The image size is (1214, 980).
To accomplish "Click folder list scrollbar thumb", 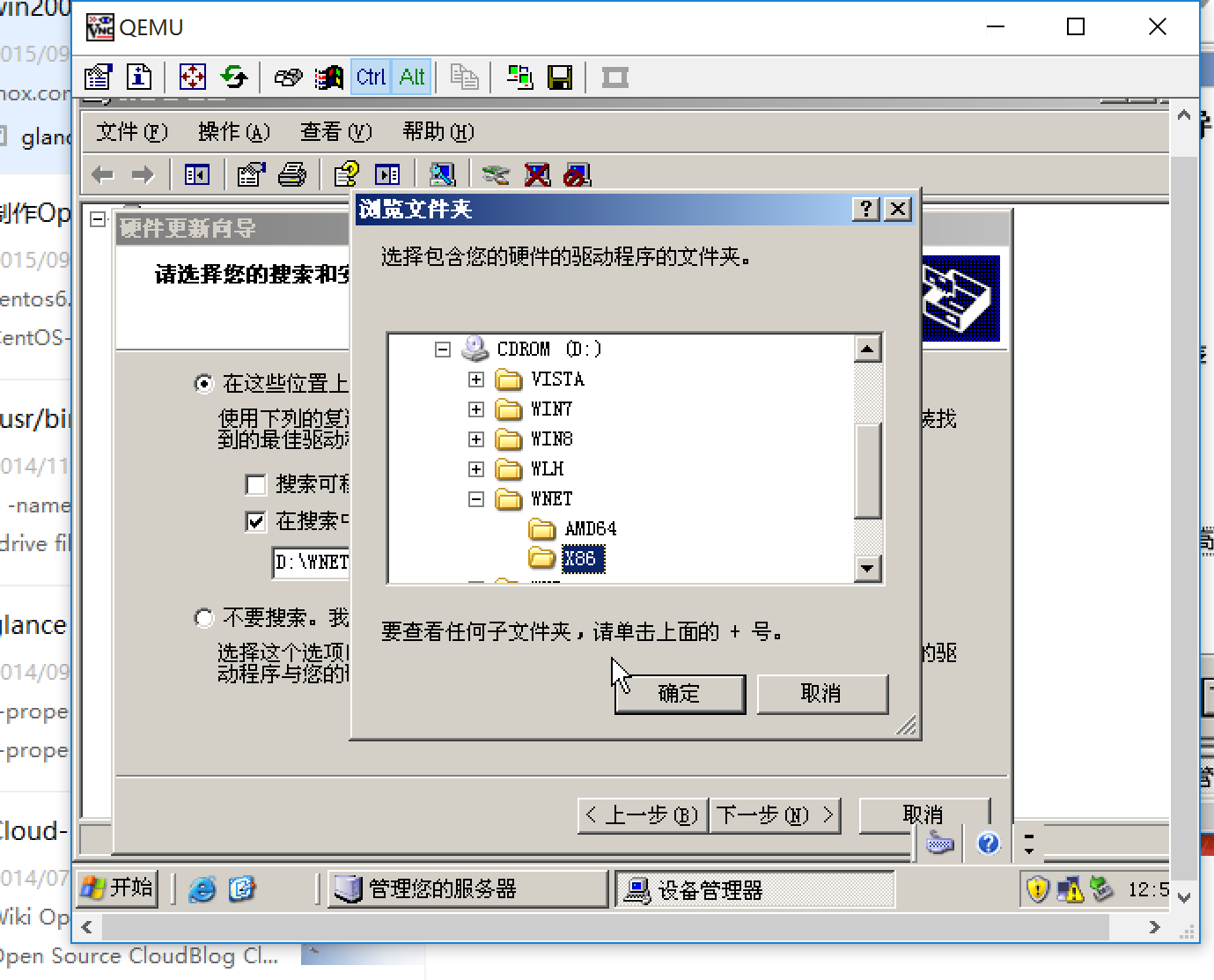I will coord(868,471).
